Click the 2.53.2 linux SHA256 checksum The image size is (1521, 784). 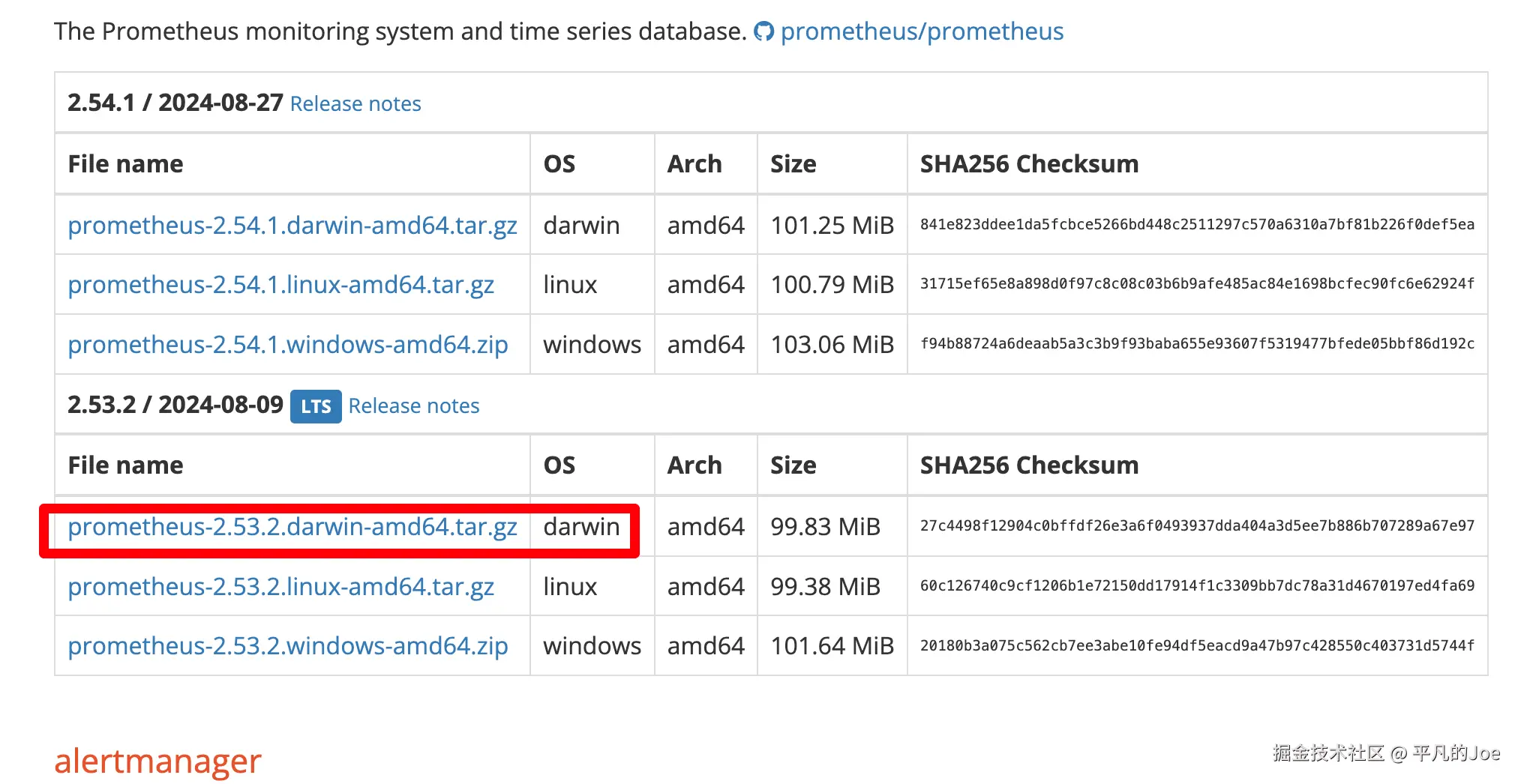[x=1197, y=586]
